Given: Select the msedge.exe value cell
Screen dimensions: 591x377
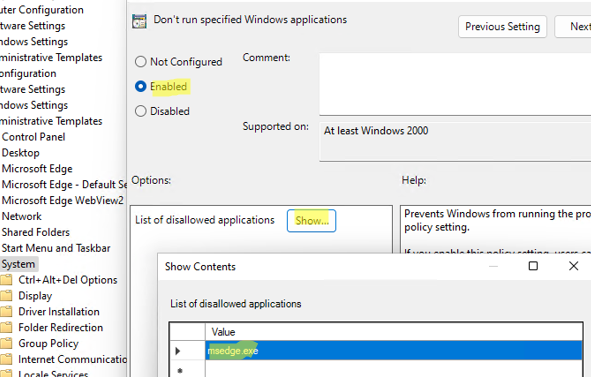Looking at the screenshot, I should click(394, 351).
